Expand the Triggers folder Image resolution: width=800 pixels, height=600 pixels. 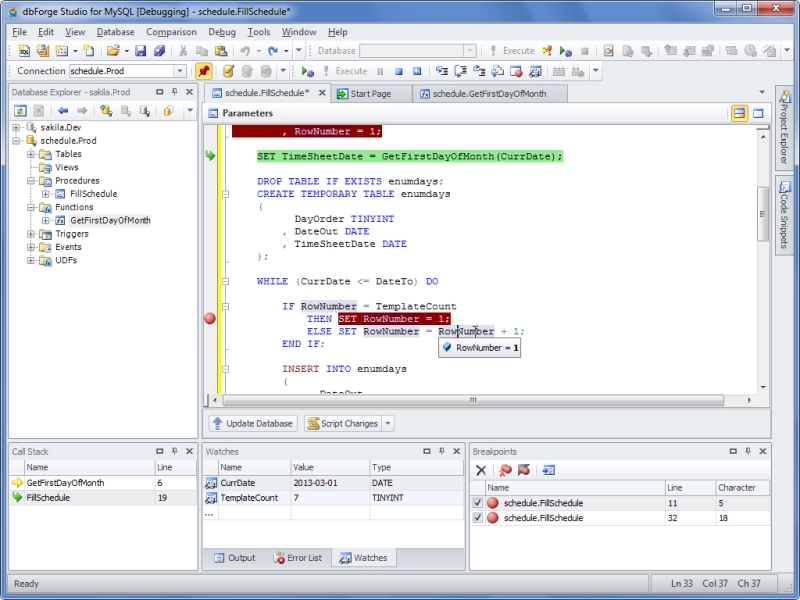pyautogui.click(x=31, y=233)
